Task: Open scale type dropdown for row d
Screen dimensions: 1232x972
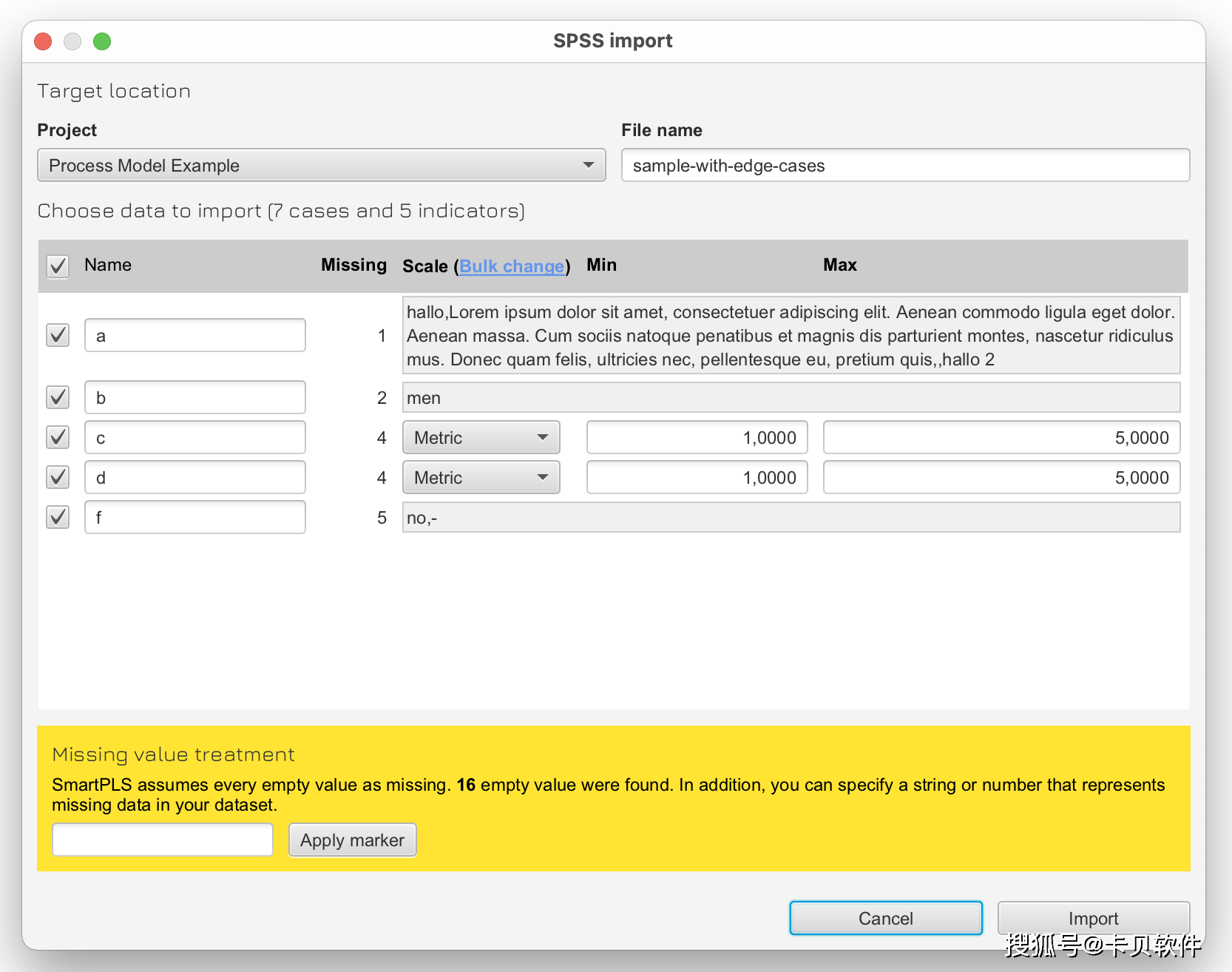Action: click(x=481, y=477)
